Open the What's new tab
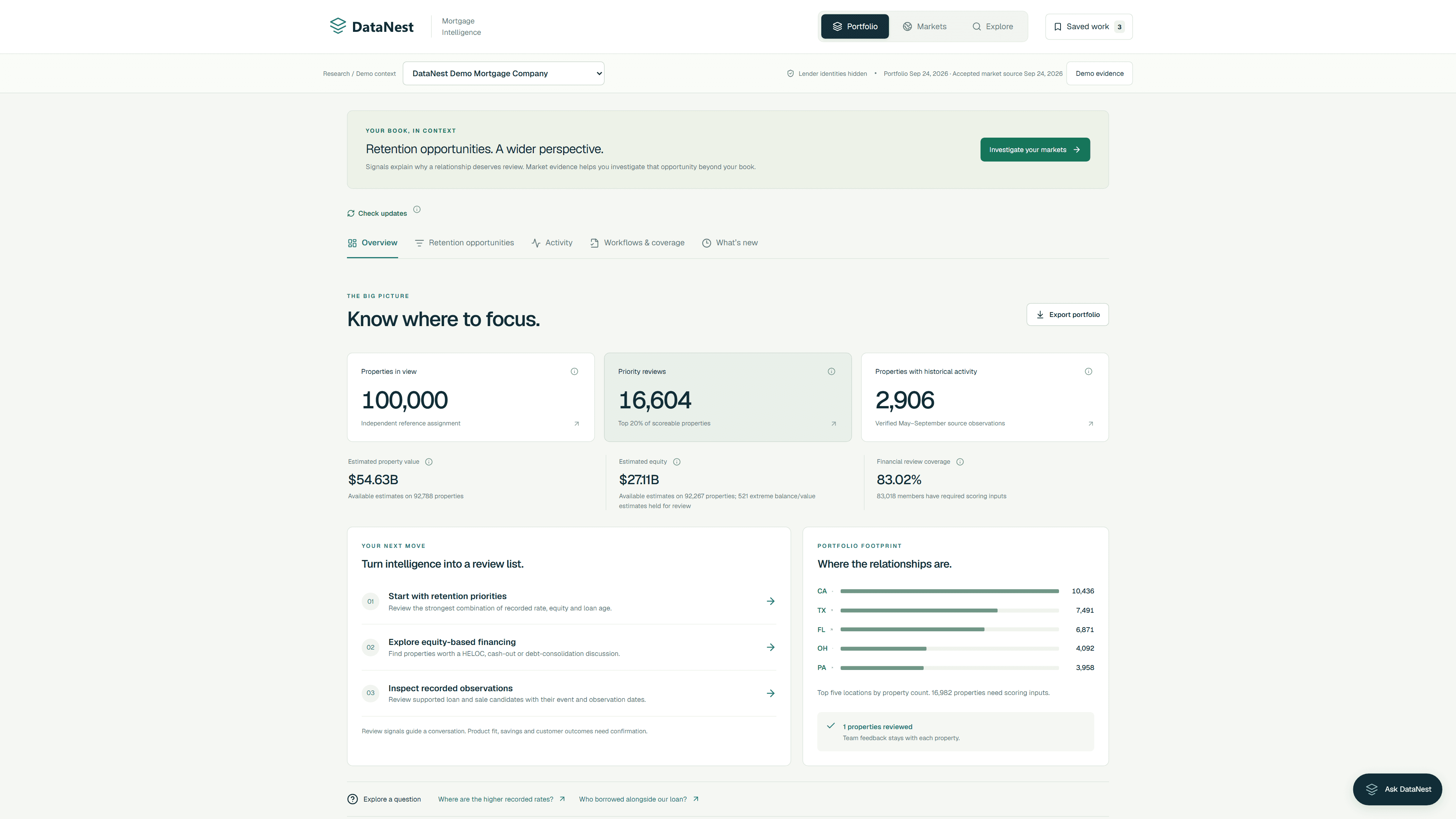1456x819 pixels. [x=730, y=243]
